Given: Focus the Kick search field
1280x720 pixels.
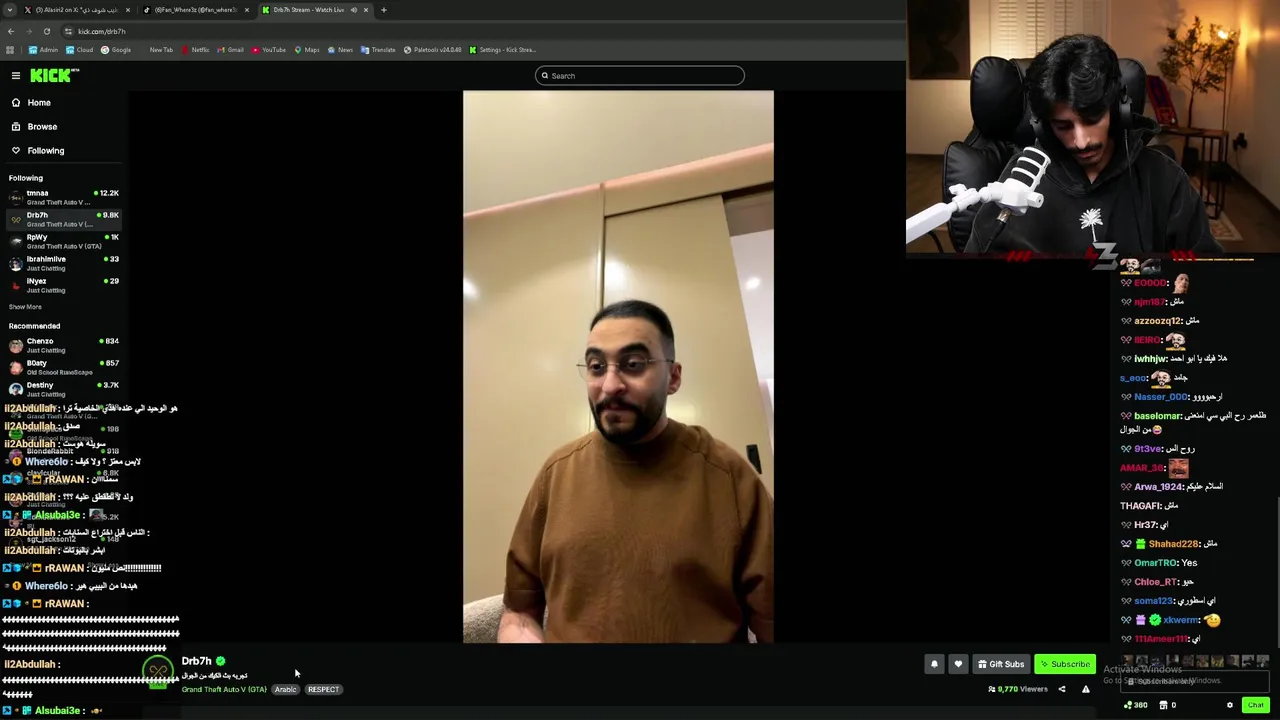Looking at the screenshot, I should pos(640,76).
